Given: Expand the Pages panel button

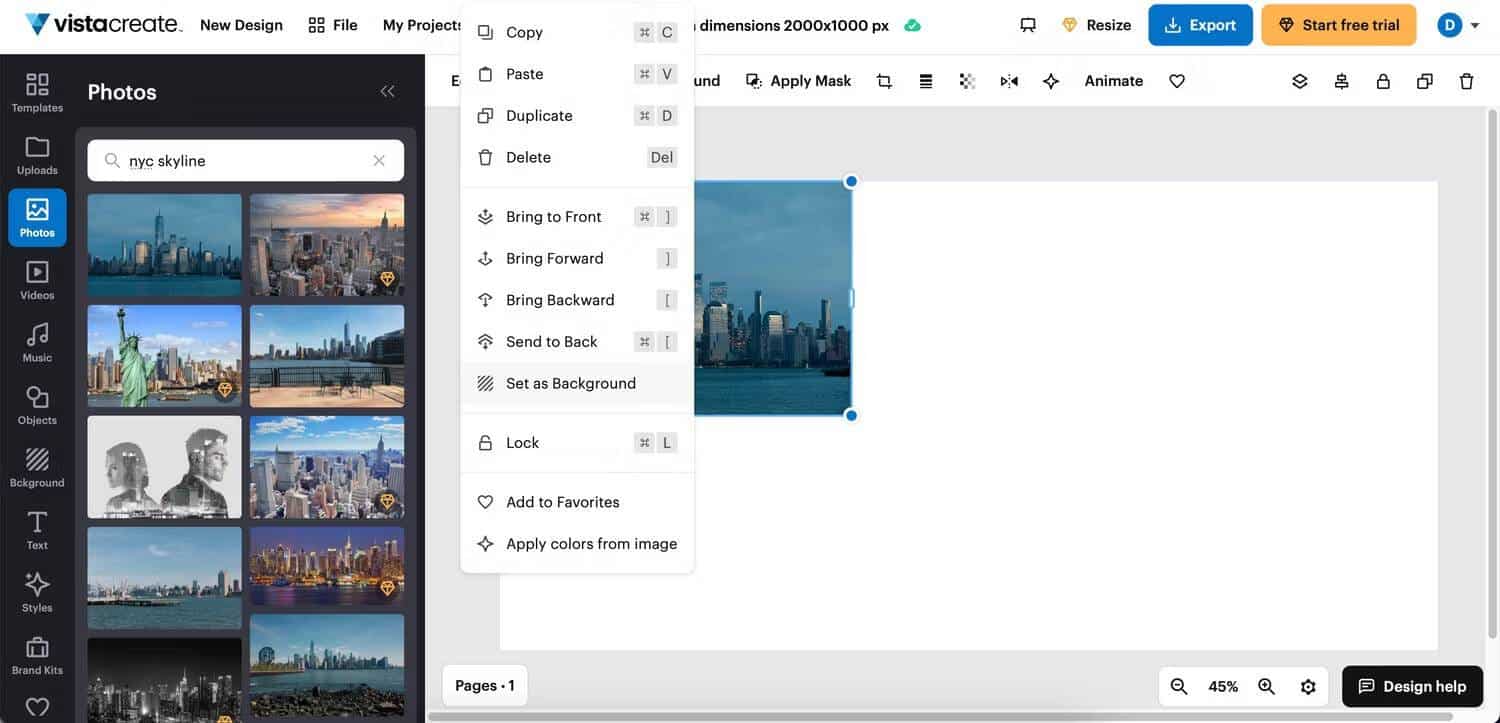Looking at the screenshot, I should [485, 685].
